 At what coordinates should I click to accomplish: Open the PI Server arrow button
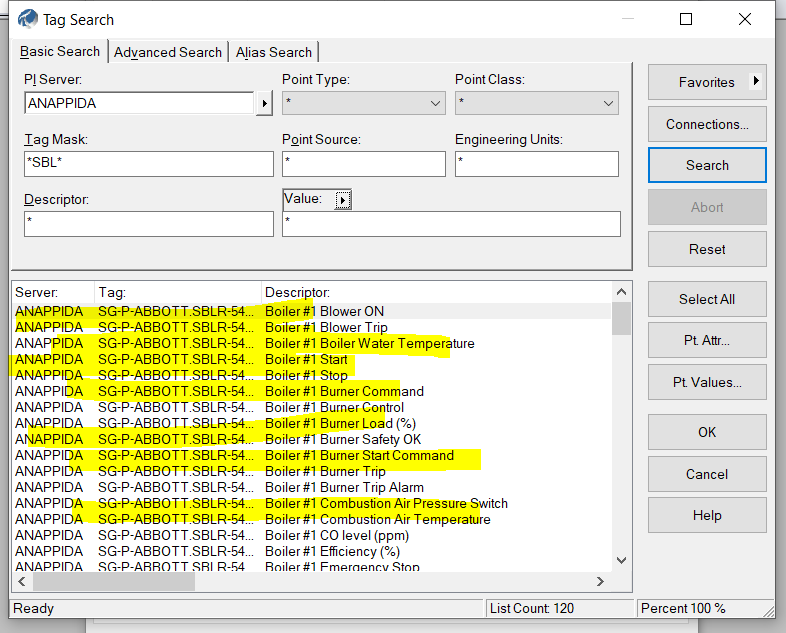264,104
